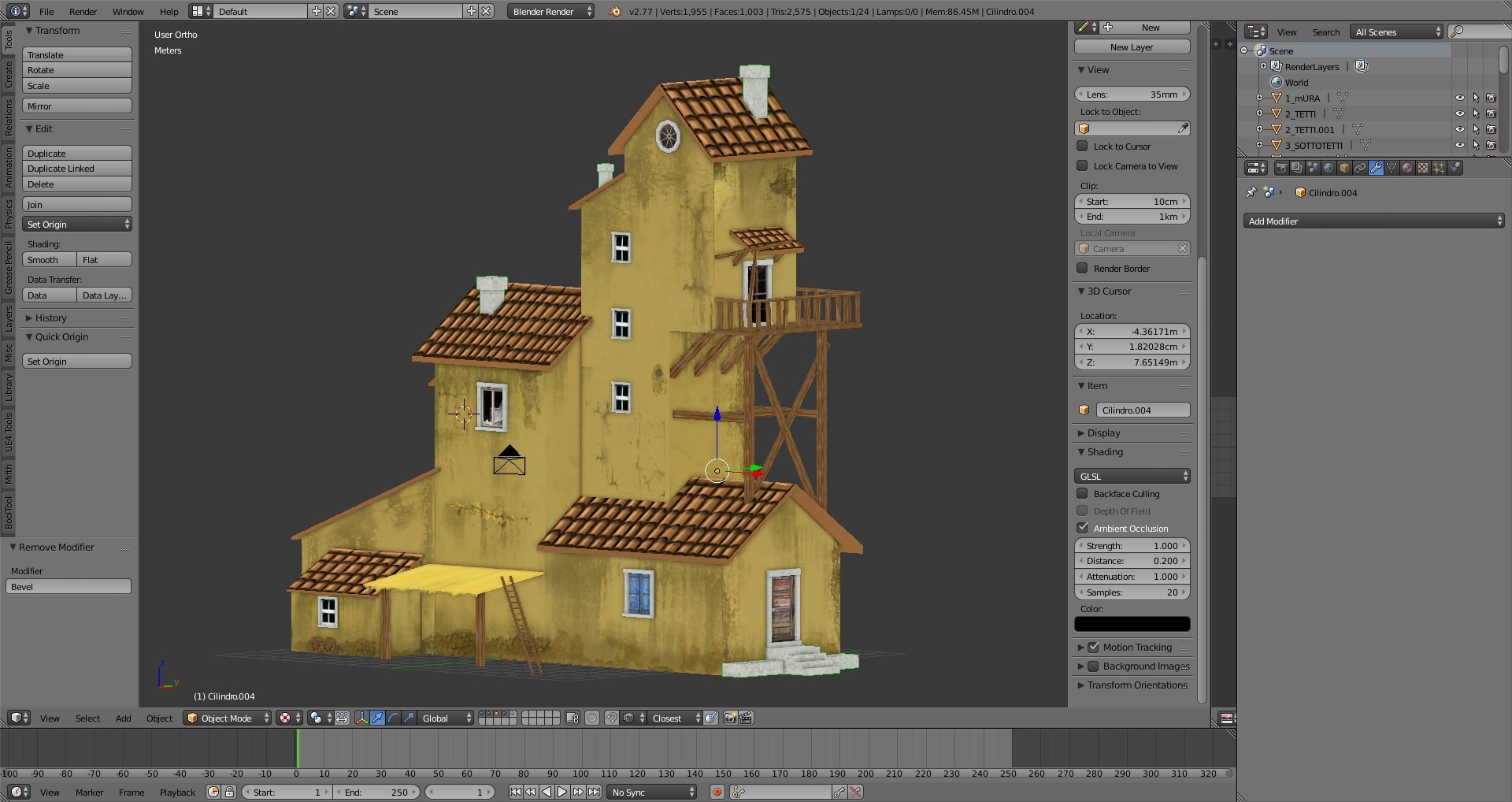Click the pin icon beside Cilindro.004
The height and width of the screenshot is (802, 1512).
click(1251, 192)
